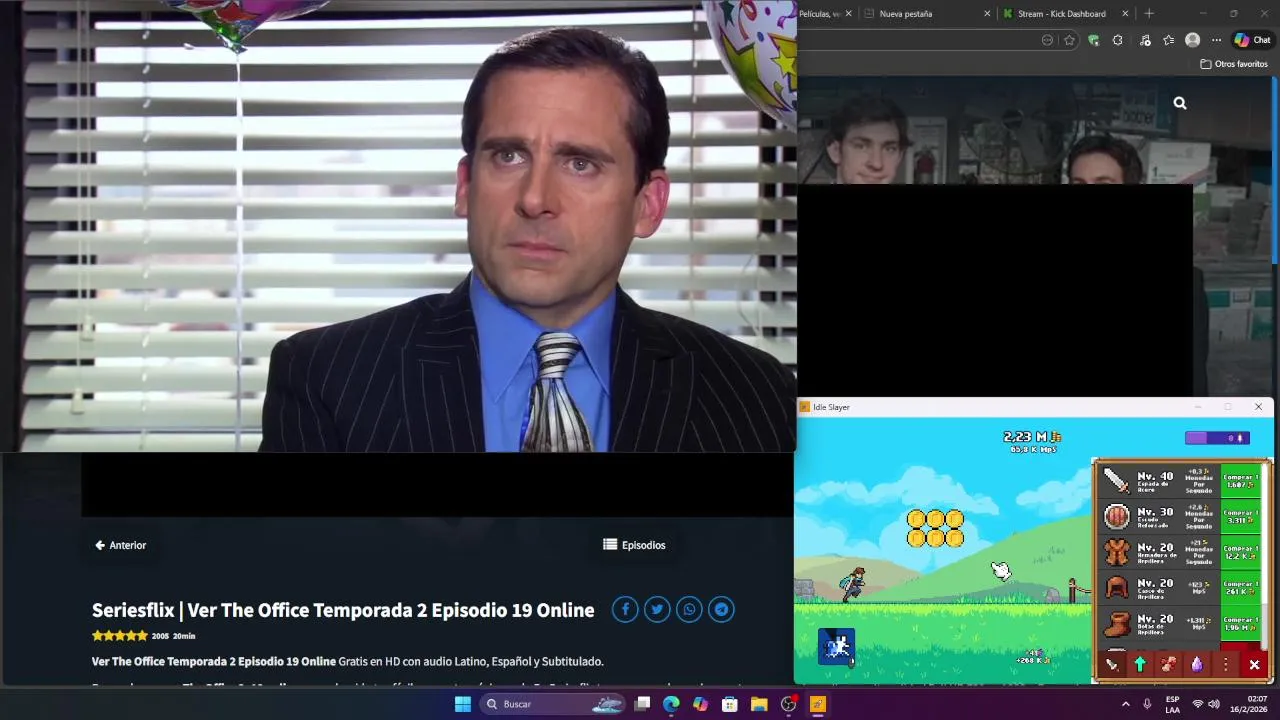Share episode on Telegram
This screenshot has height=720, width=1280.
(721, 609)
